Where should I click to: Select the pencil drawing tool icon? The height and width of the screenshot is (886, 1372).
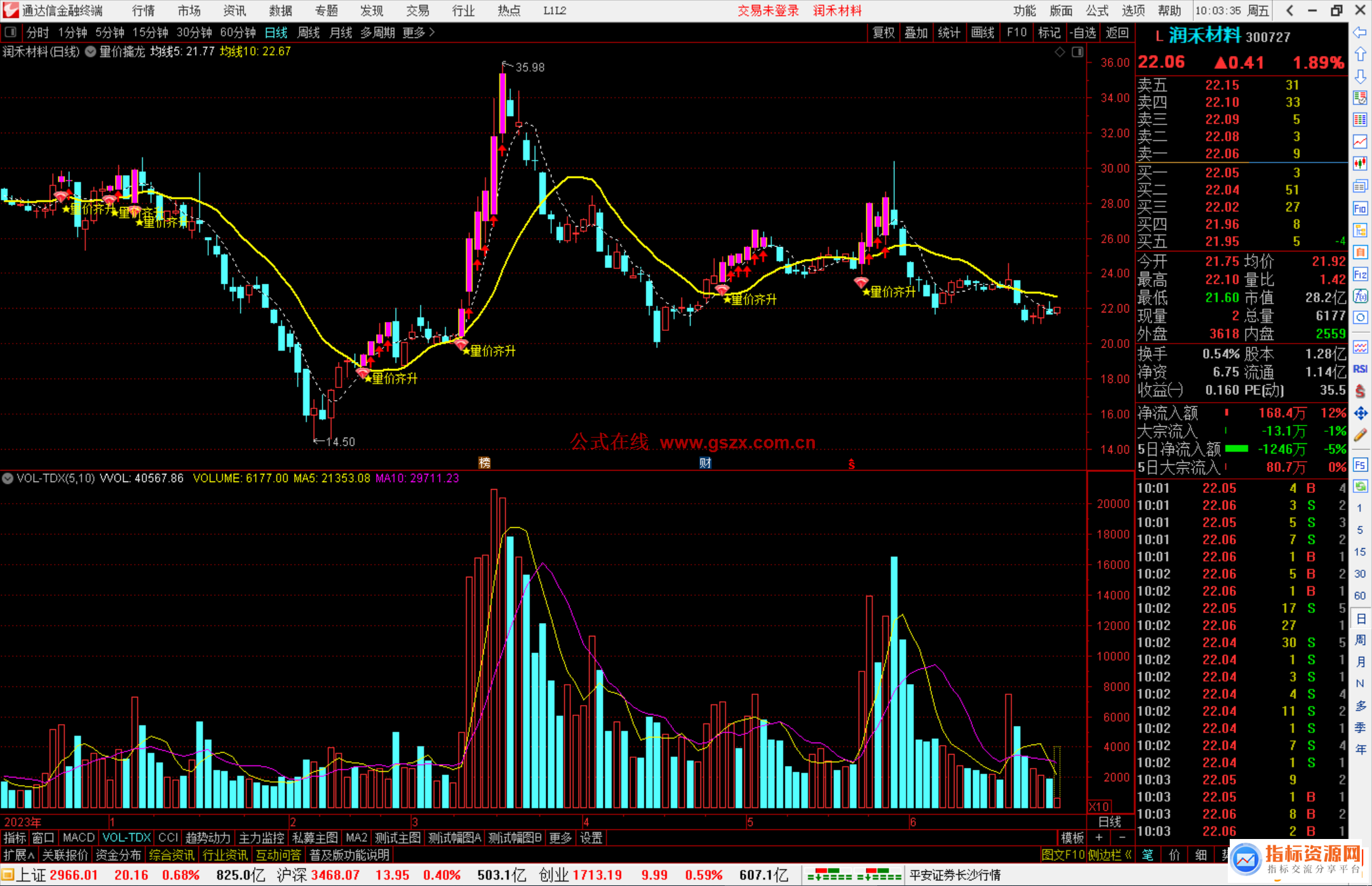point(1360,435)
